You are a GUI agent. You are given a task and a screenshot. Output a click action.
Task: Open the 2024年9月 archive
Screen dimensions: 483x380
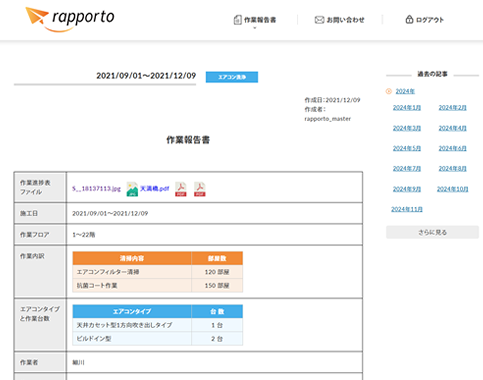click(x=407, y=189)
